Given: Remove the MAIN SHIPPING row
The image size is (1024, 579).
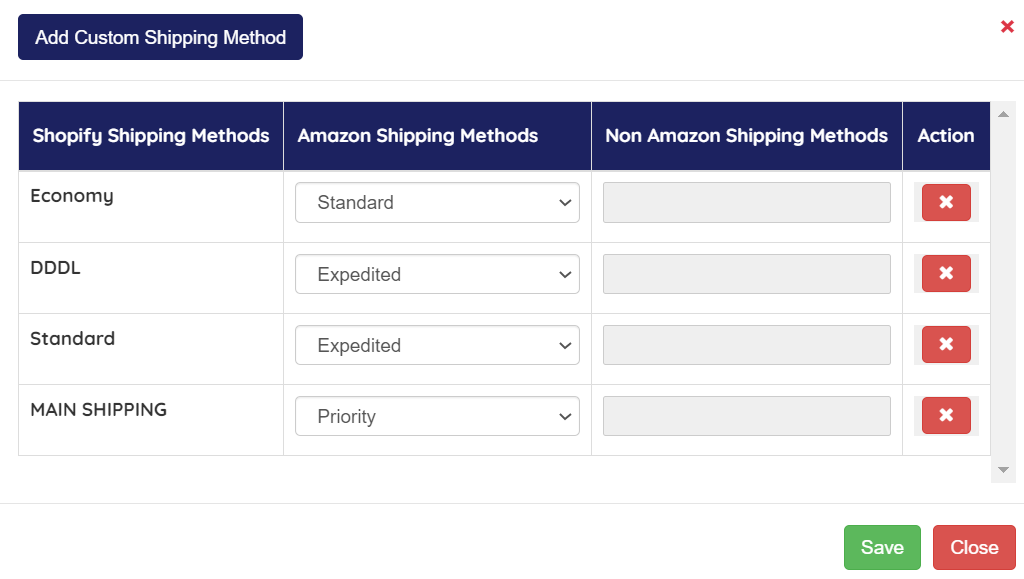Looking at the screenshot, I should coord(946,415).
